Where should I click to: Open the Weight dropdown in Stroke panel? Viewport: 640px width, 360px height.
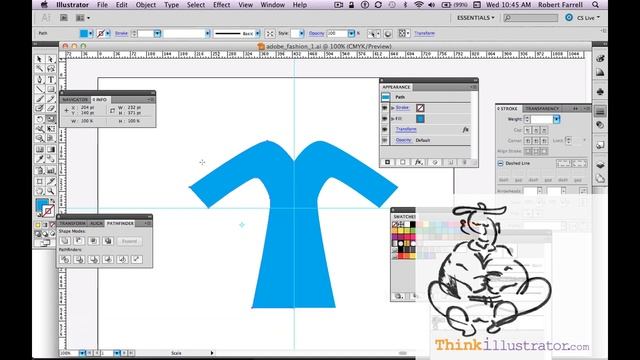(x=556, y=119)
